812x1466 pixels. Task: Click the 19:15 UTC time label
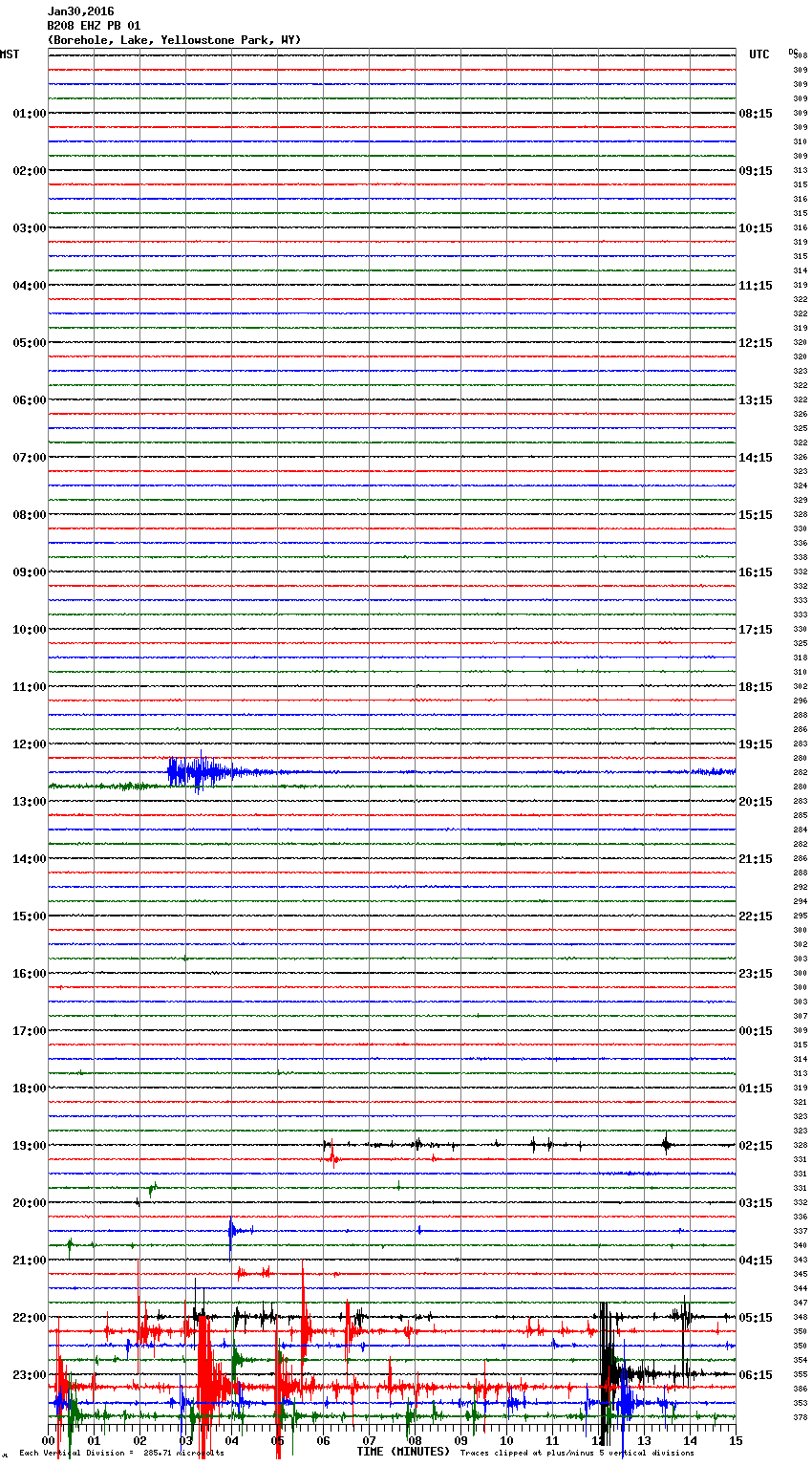pos(756,744)
